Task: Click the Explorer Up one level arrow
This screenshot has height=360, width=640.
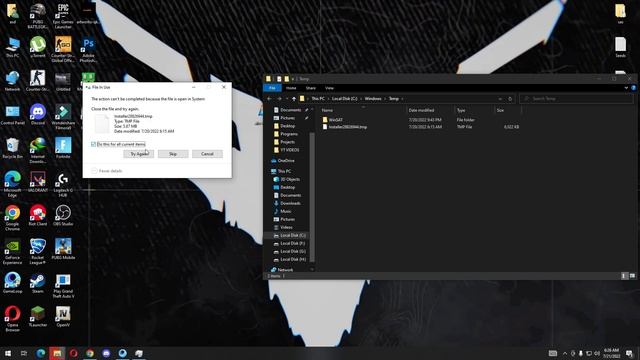Action: pos(293,99)
